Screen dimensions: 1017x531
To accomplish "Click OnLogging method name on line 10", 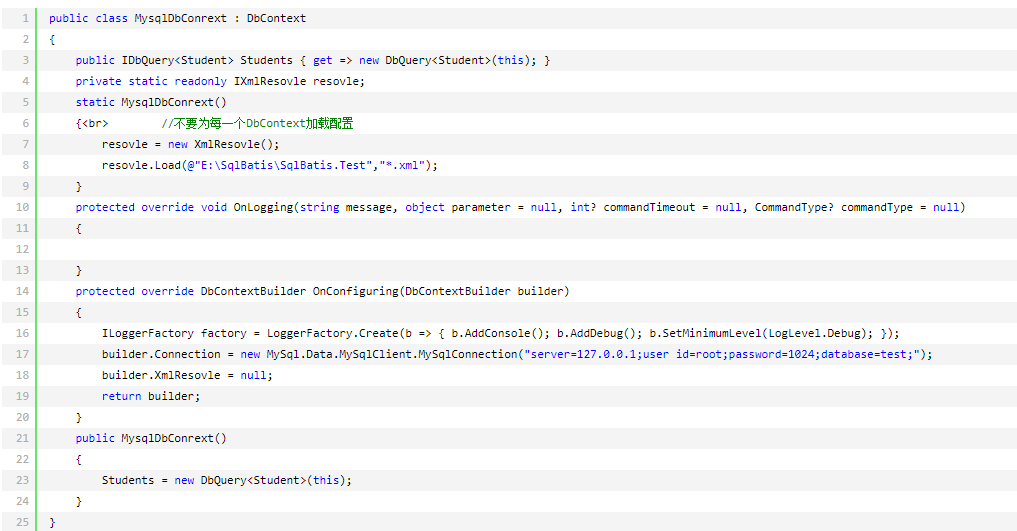I will [x=263, y=207].
